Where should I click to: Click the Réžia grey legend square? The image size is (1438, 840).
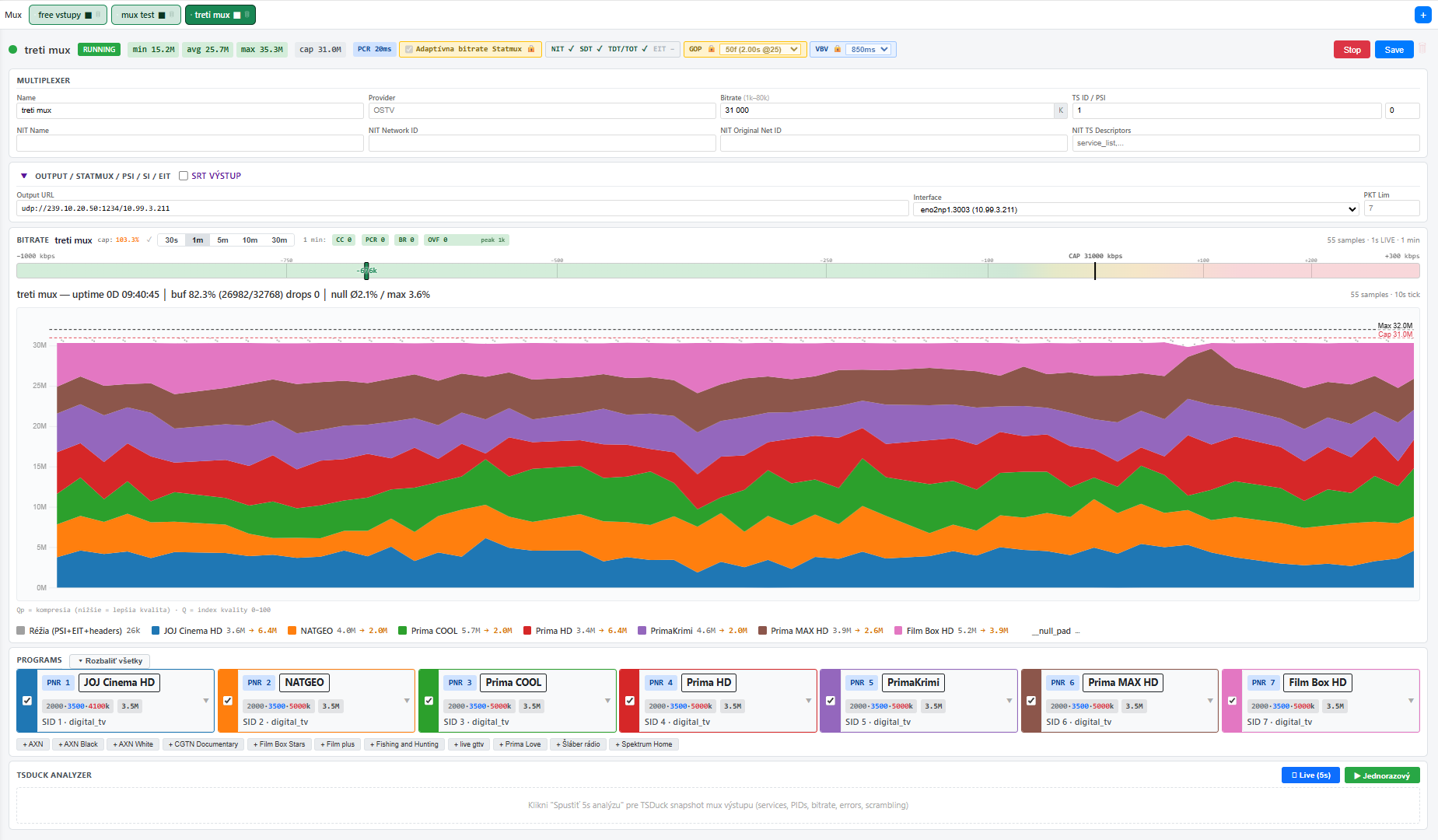point(21,631)
